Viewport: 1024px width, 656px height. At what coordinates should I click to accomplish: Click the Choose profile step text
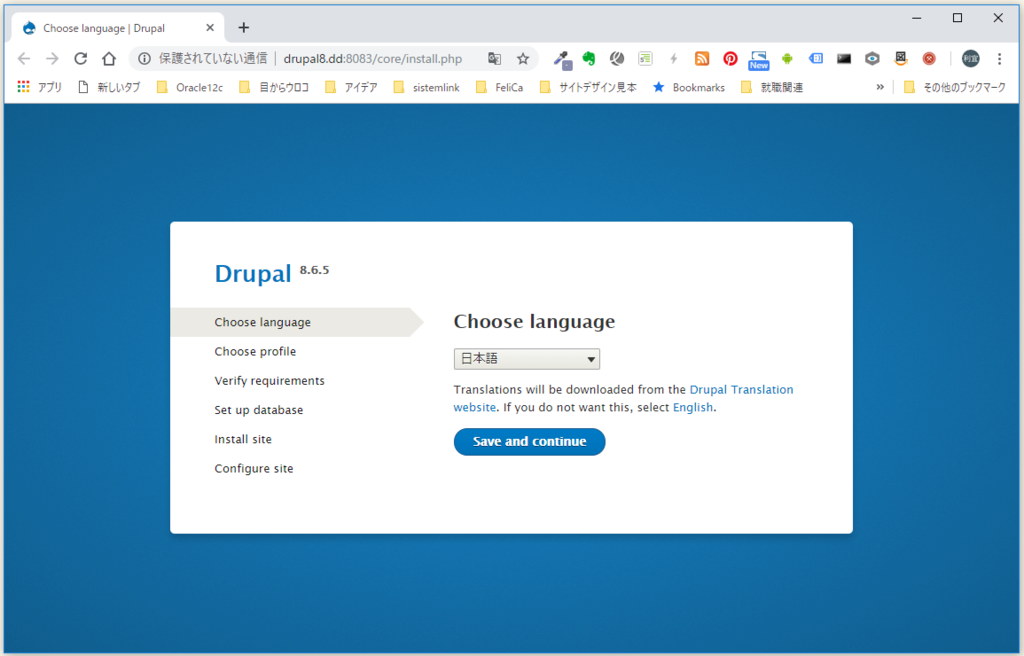[255, 352]
